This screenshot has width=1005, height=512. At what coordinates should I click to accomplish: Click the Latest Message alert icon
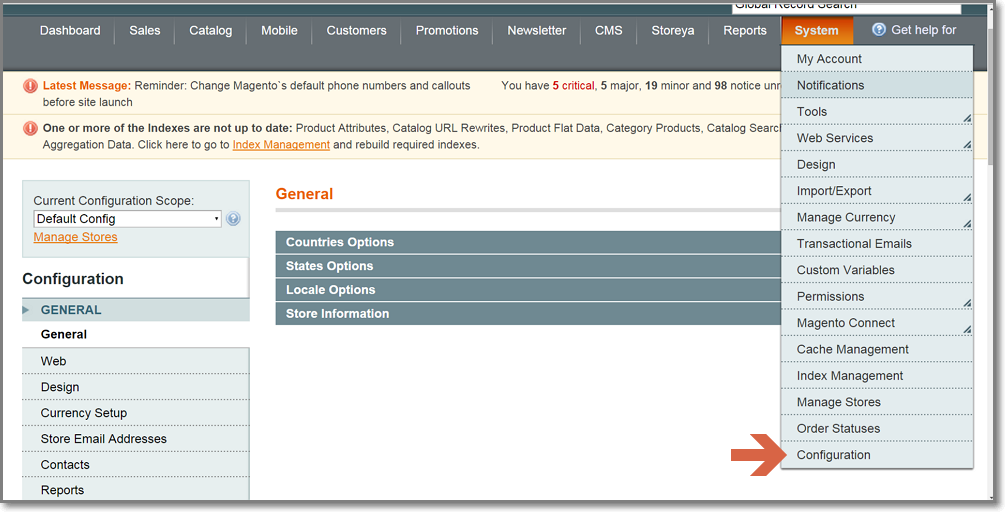pos(30,87)
